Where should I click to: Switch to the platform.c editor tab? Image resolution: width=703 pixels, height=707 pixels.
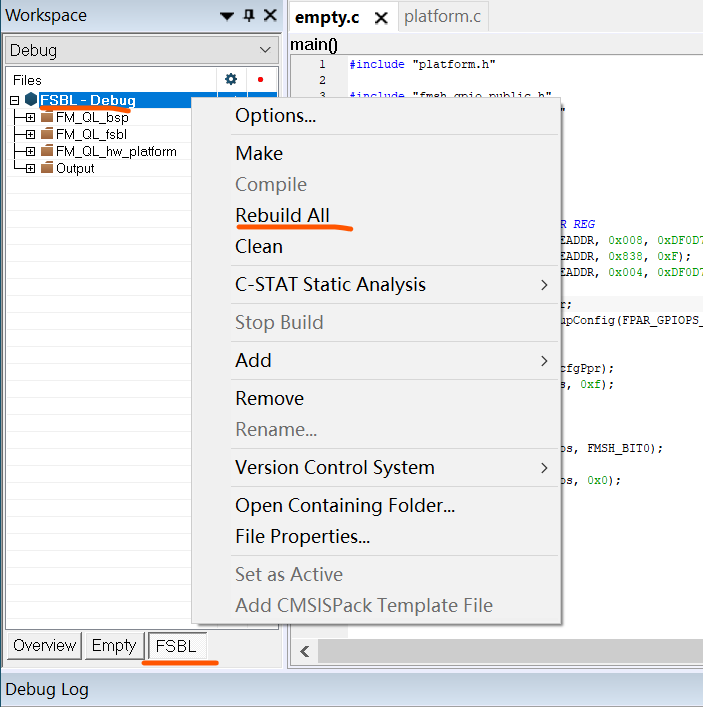pos(442,16)
